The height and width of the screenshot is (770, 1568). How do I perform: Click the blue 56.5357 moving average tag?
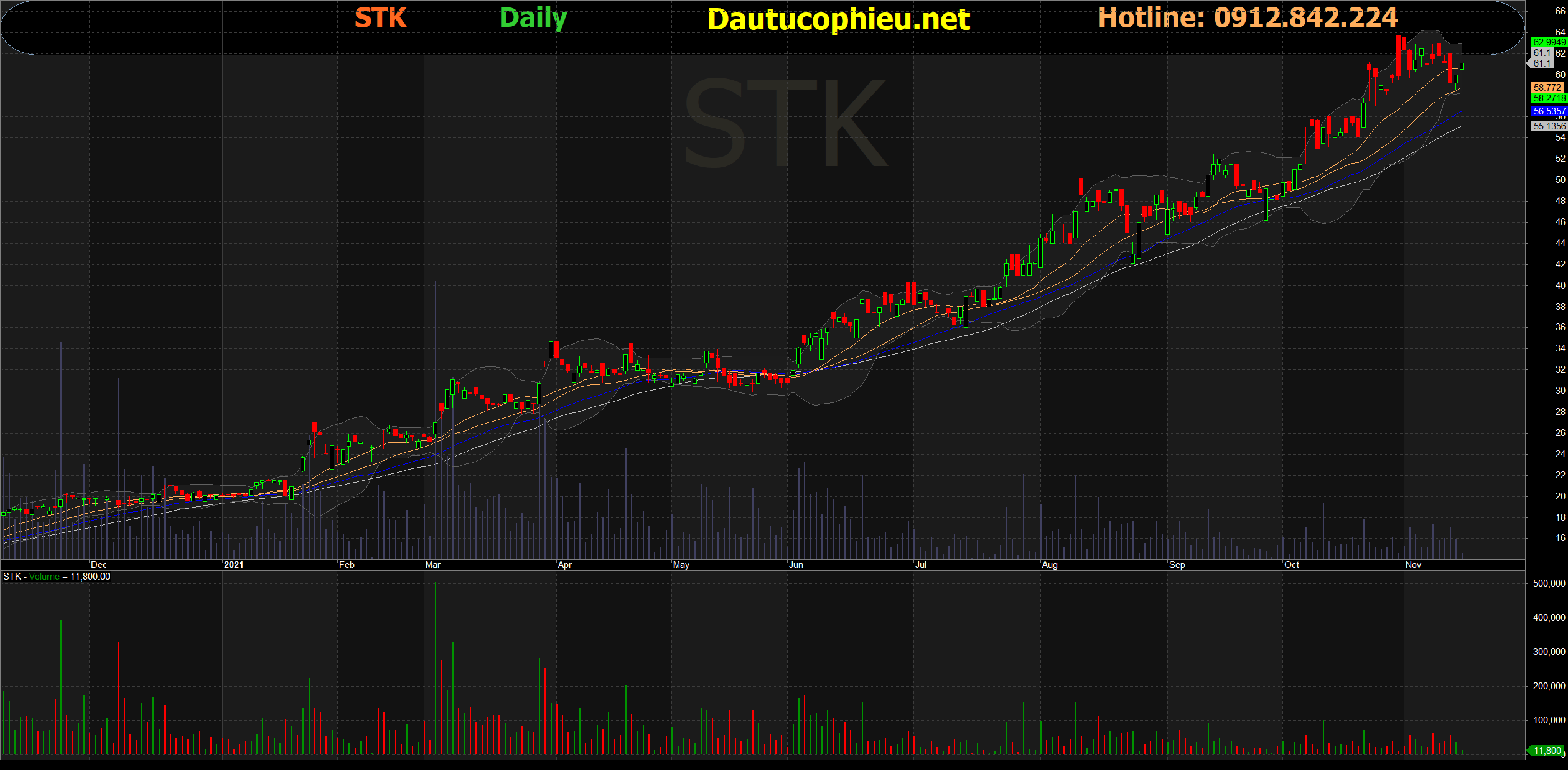[x=1548, y=111]
